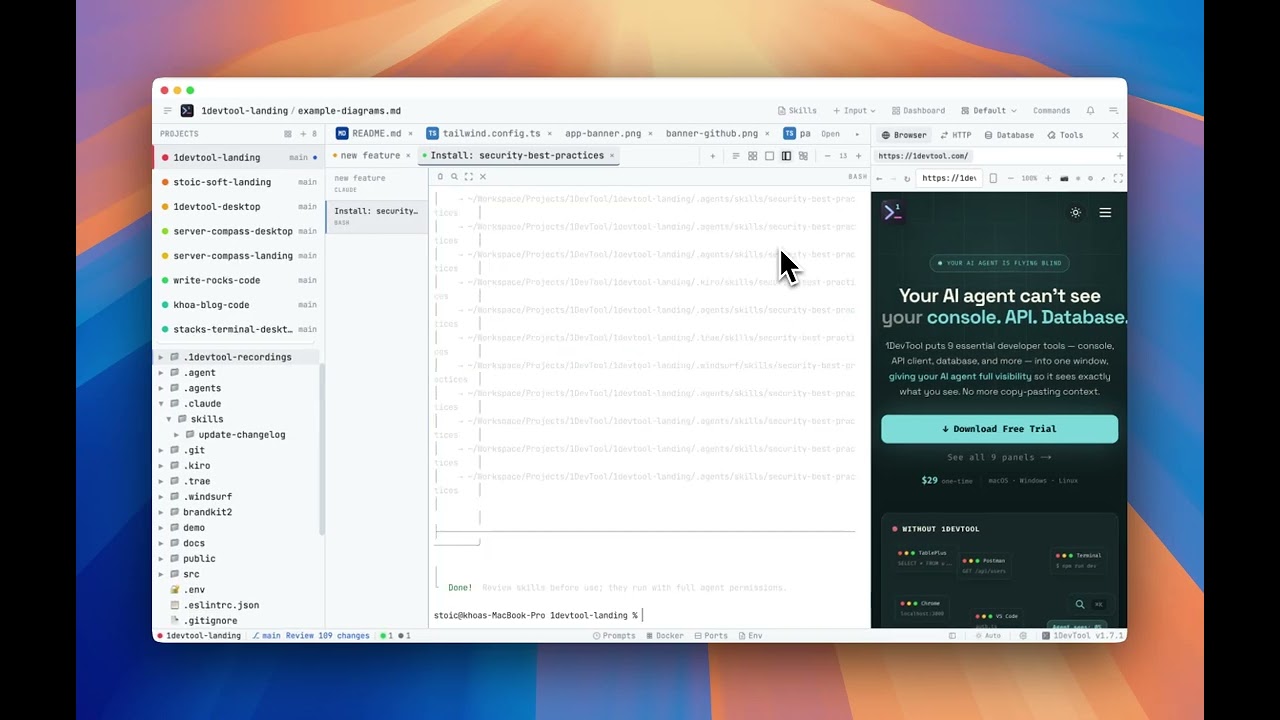
Task: Add a new terminal with the plus icon
Action: 713,156
